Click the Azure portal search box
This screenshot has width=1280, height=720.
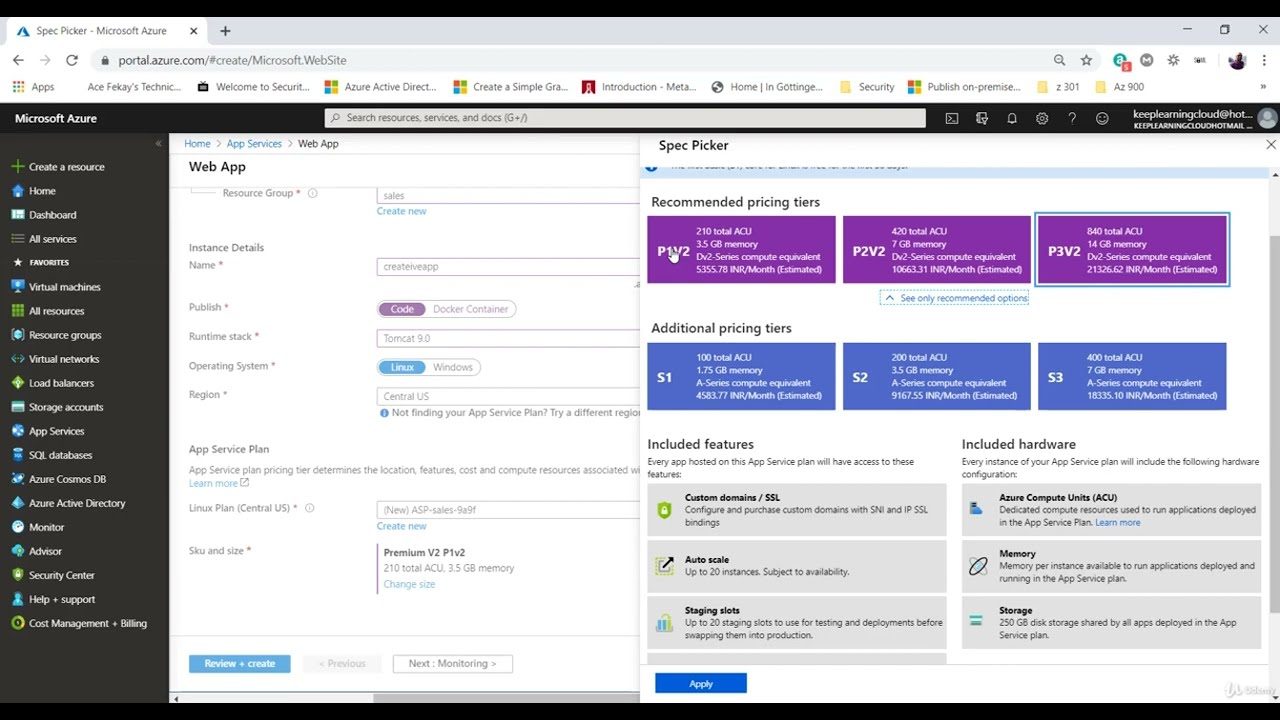click(625, 118)
